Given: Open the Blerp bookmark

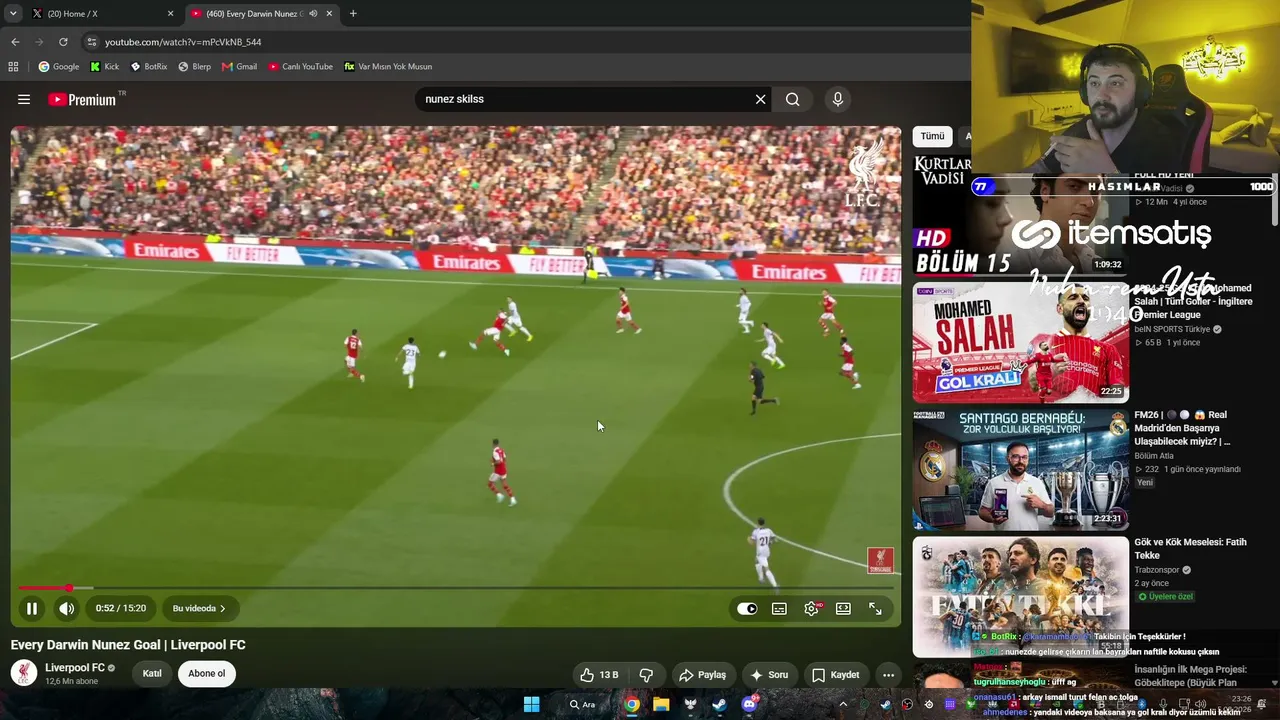Looking at the screenshot, I should point(194,67).
